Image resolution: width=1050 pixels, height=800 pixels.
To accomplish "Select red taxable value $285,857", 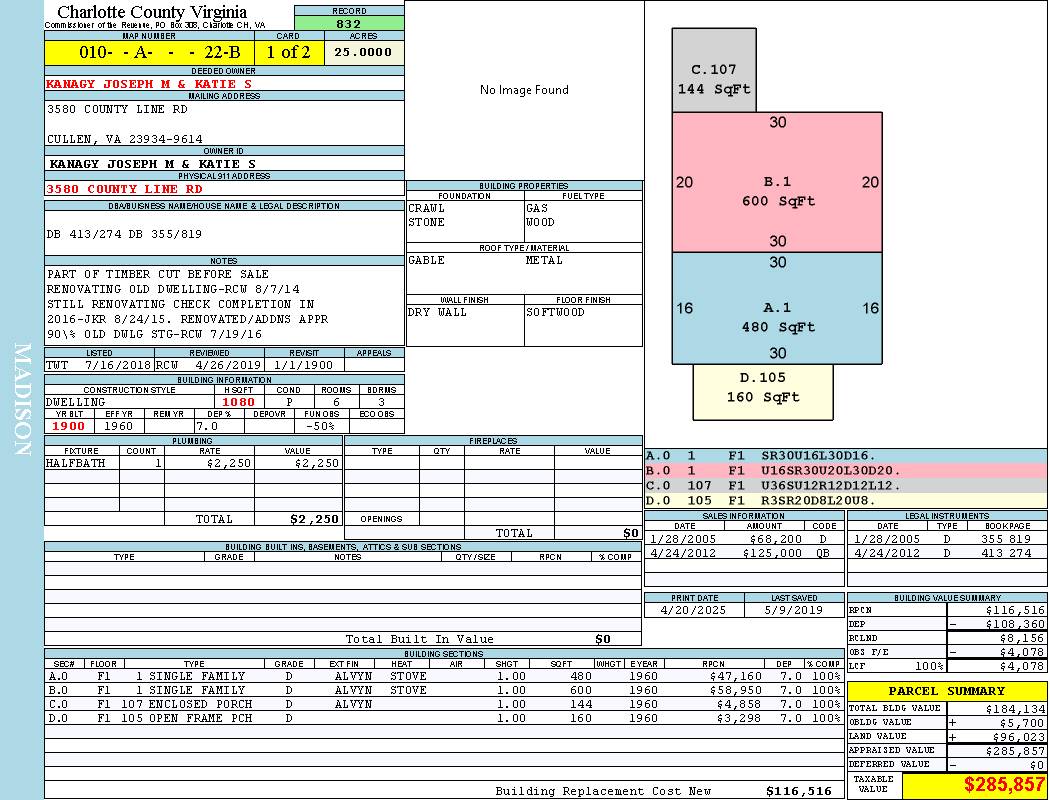I will (1004, 785).
